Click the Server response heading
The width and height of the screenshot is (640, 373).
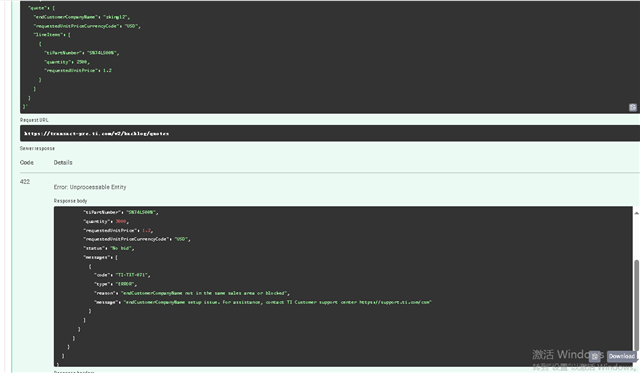pos(37,148)
